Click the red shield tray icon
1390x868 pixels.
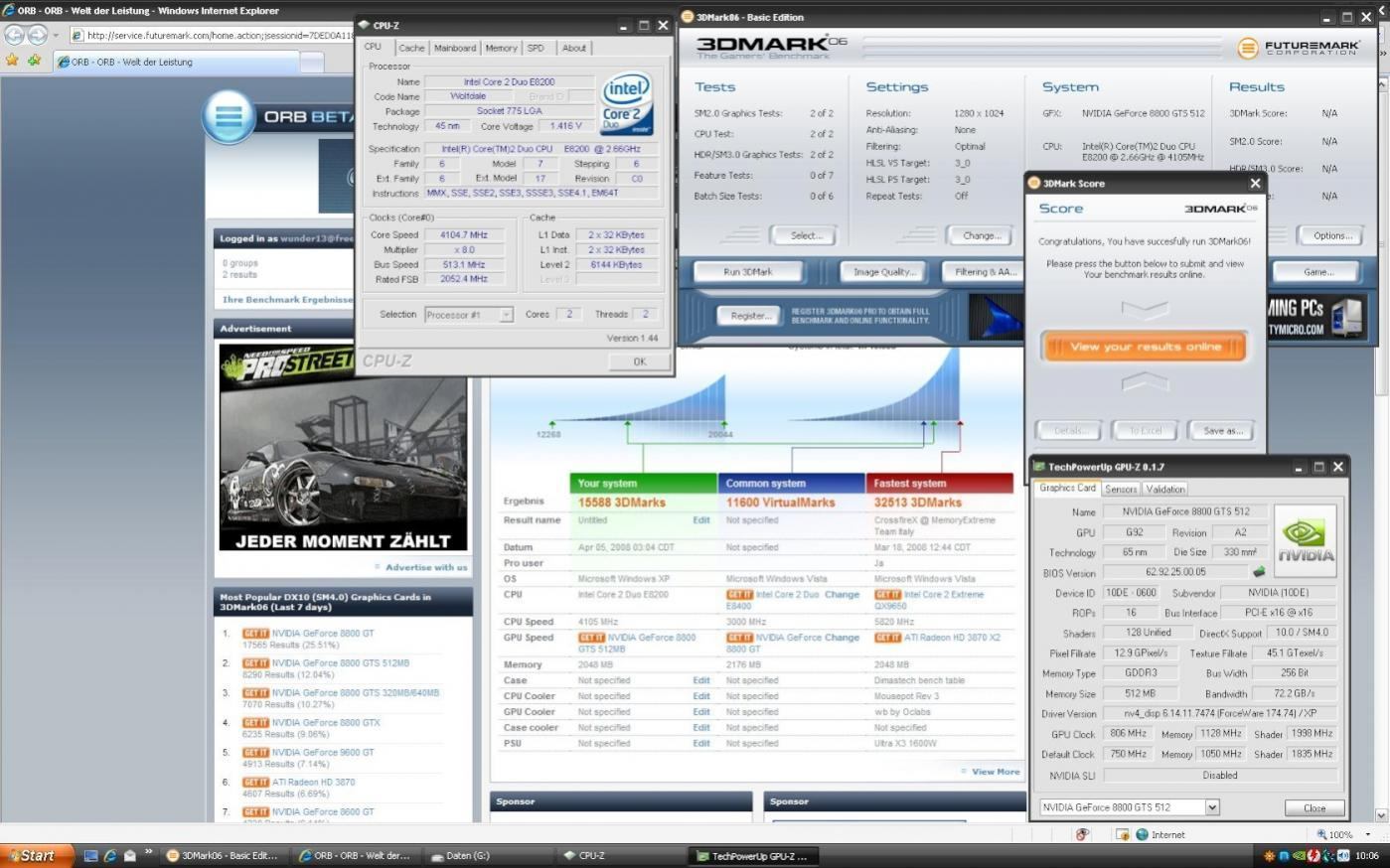click(1313, 855)
